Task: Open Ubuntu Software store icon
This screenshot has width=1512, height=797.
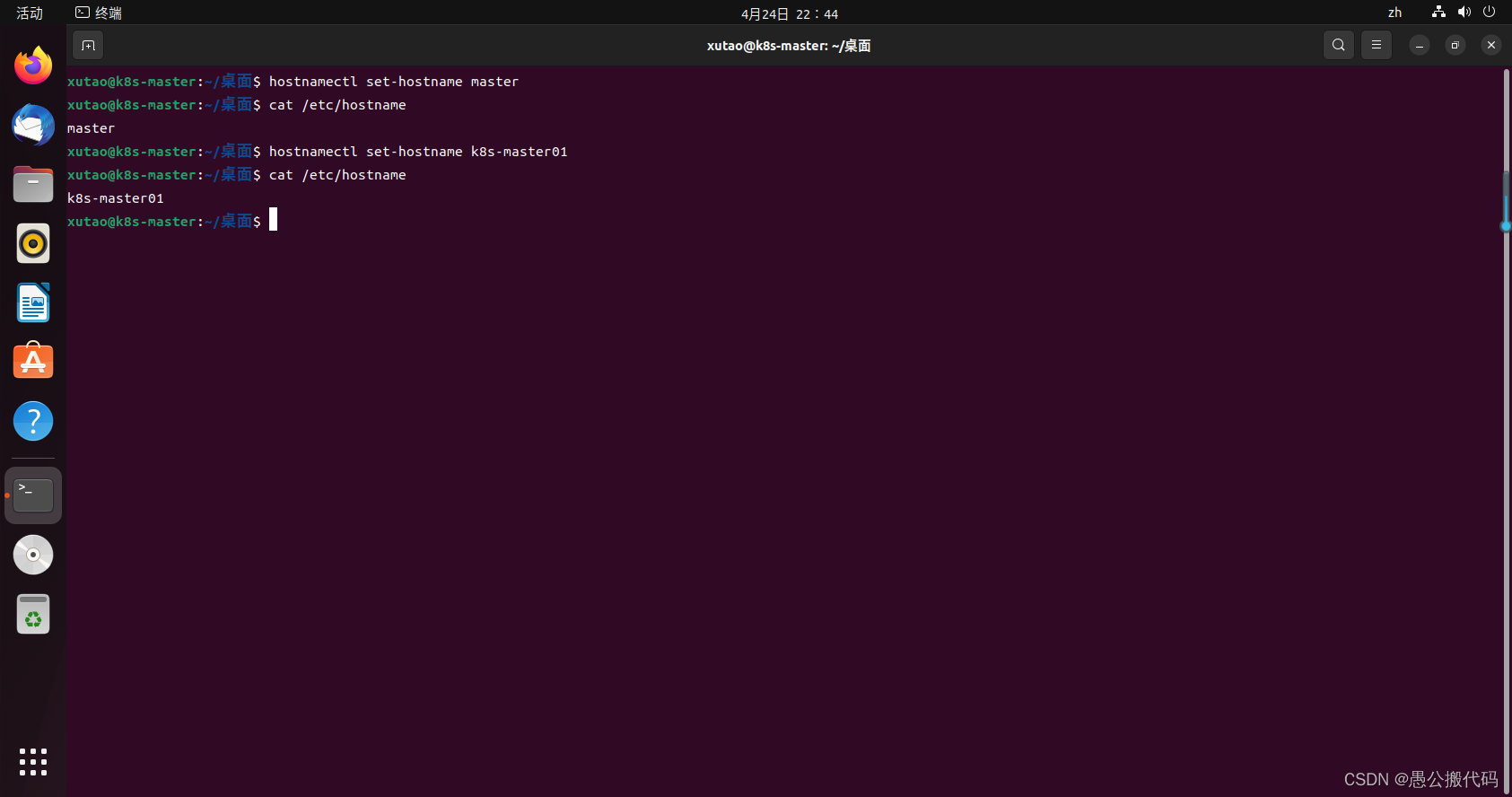Action: click(33, 361)
